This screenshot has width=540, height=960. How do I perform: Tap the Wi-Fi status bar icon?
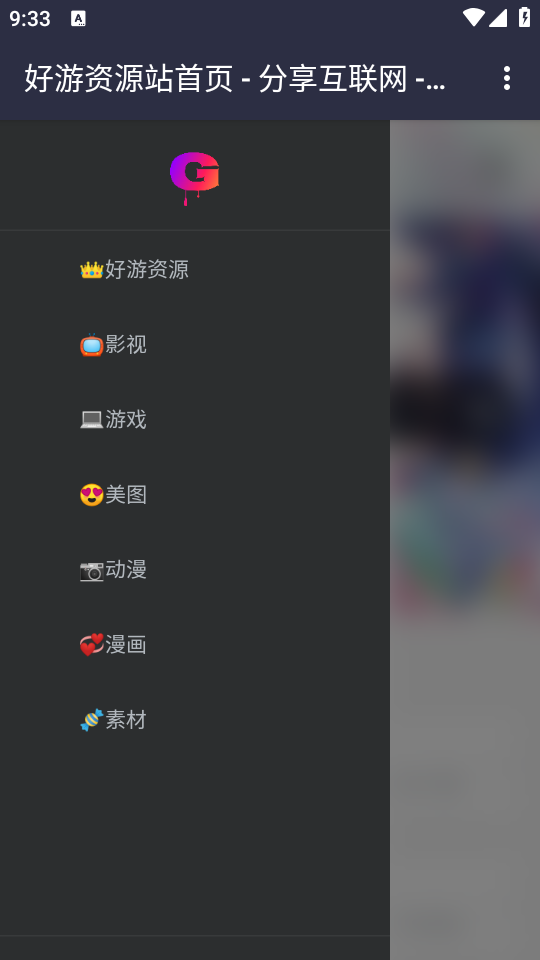(x=473, y=18)
